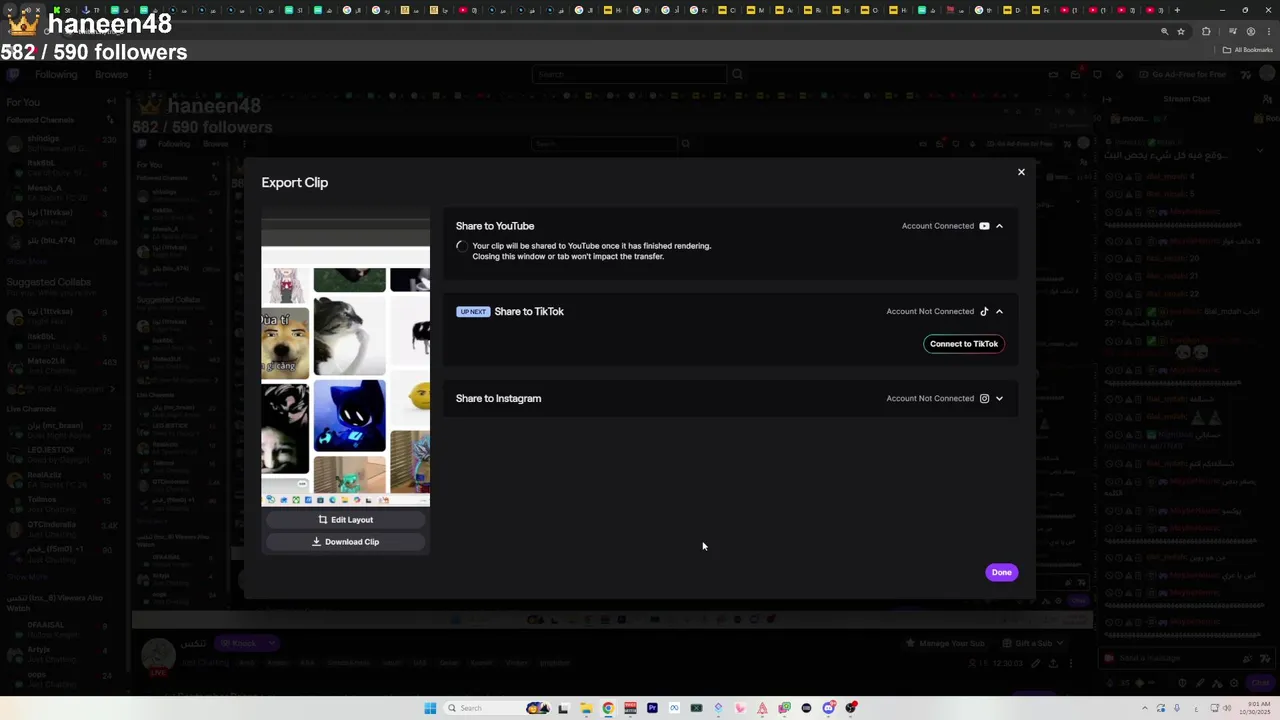
Task: Open the Windows Start menu
Action: pos(430,708)
